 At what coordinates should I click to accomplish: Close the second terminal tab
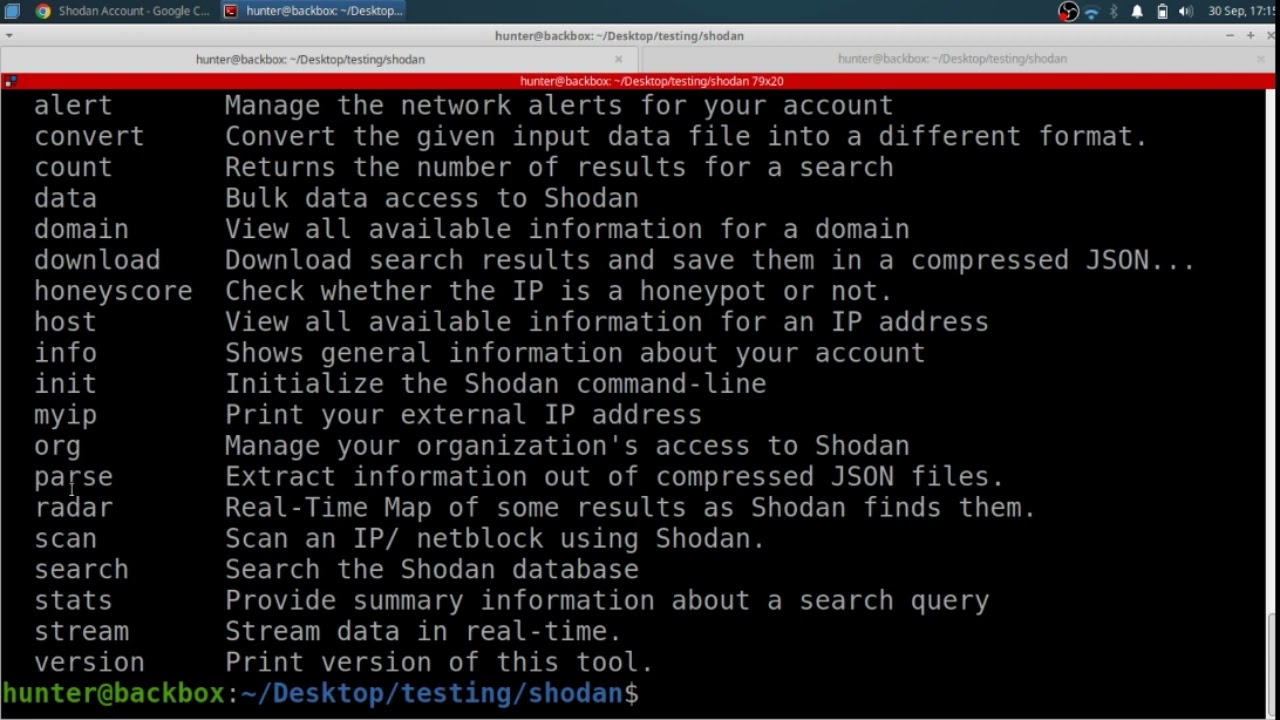pos(1260,60)
